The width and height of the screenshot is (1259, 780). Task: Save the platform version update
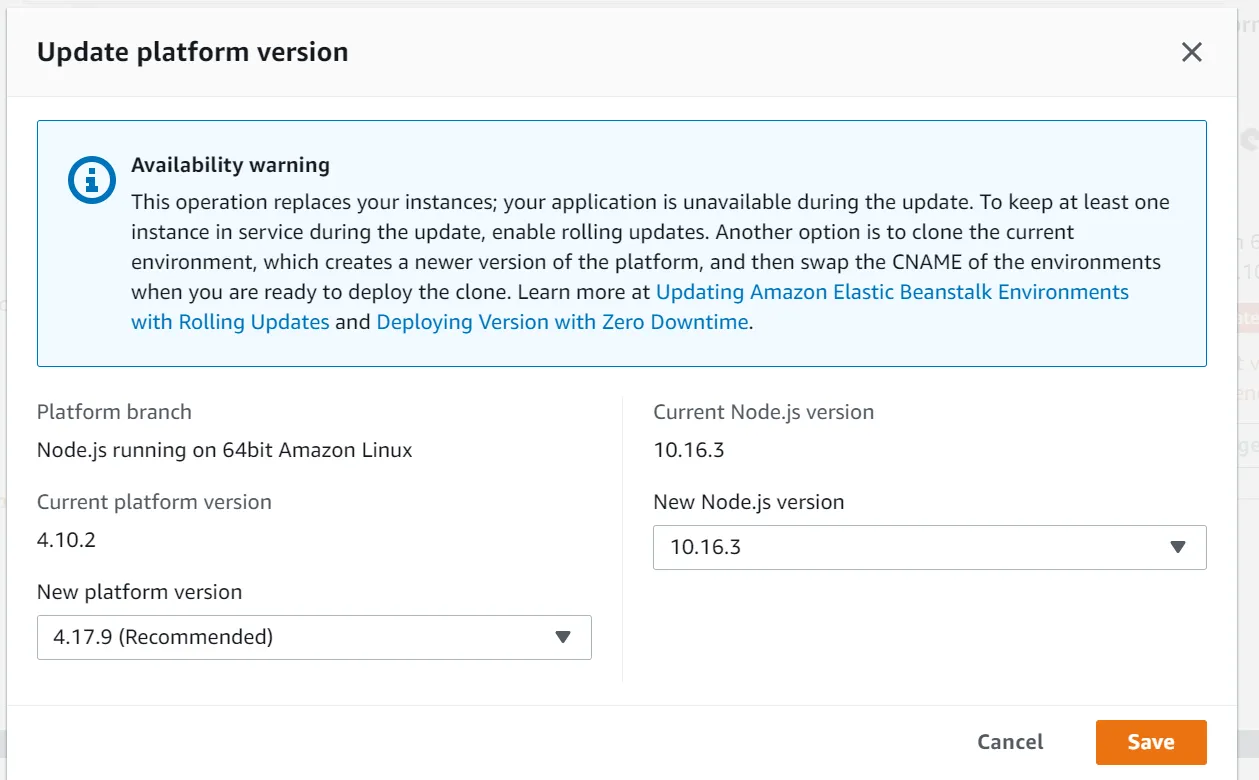coord(1150,742)
